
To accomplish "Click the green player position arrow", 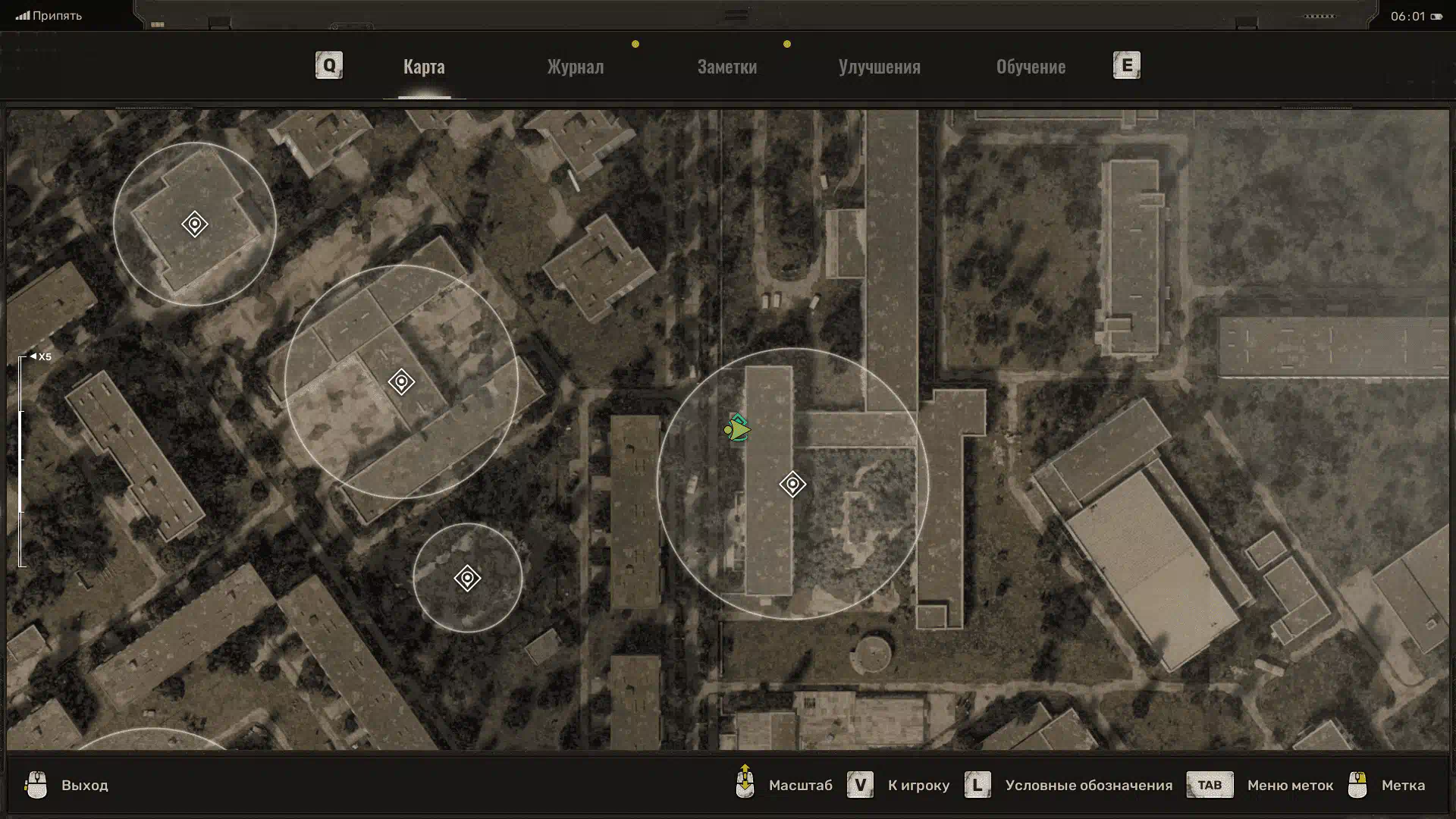I will tap(737, 430).
